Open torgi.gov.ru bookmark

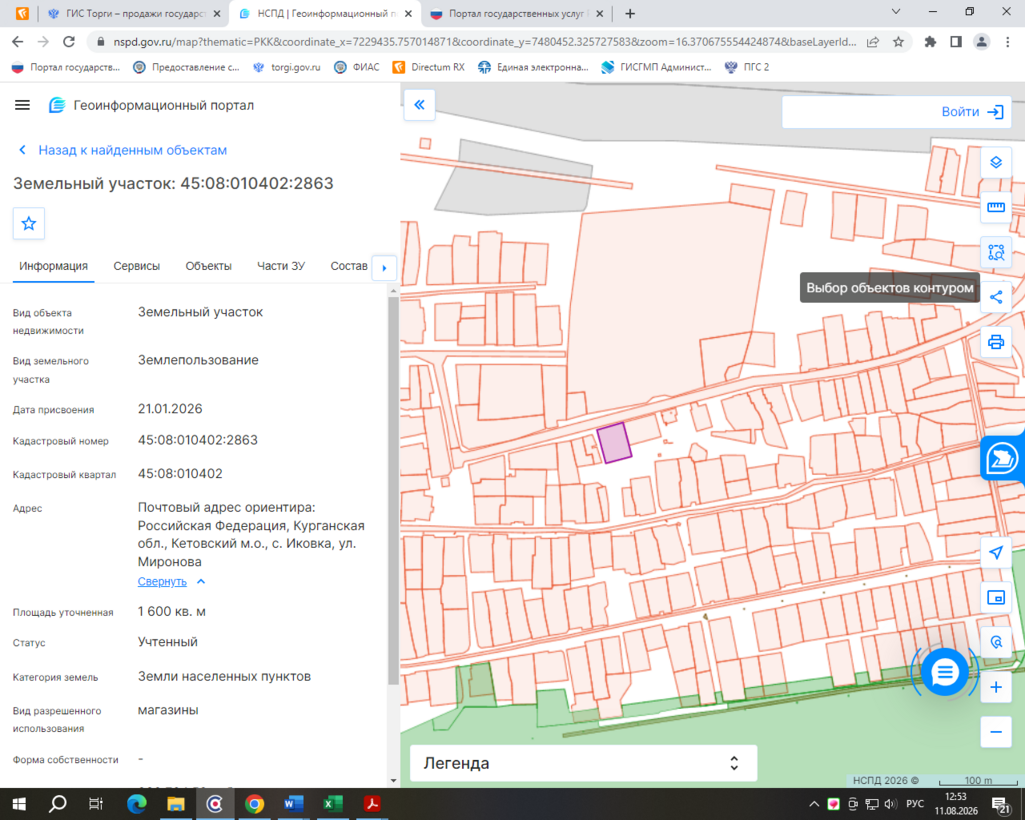[286, 67]
